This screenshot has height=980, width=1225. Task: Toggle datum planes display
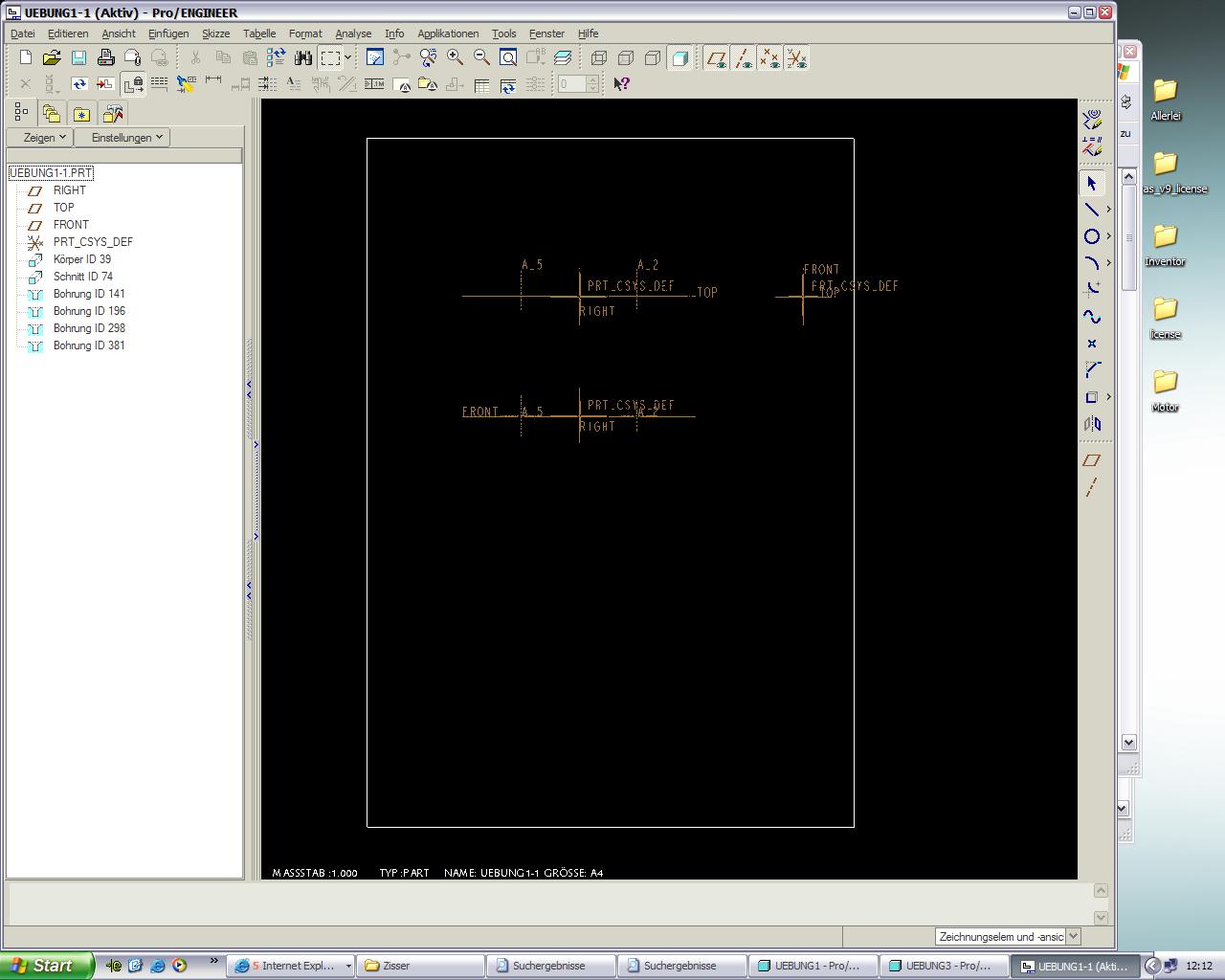716,58
